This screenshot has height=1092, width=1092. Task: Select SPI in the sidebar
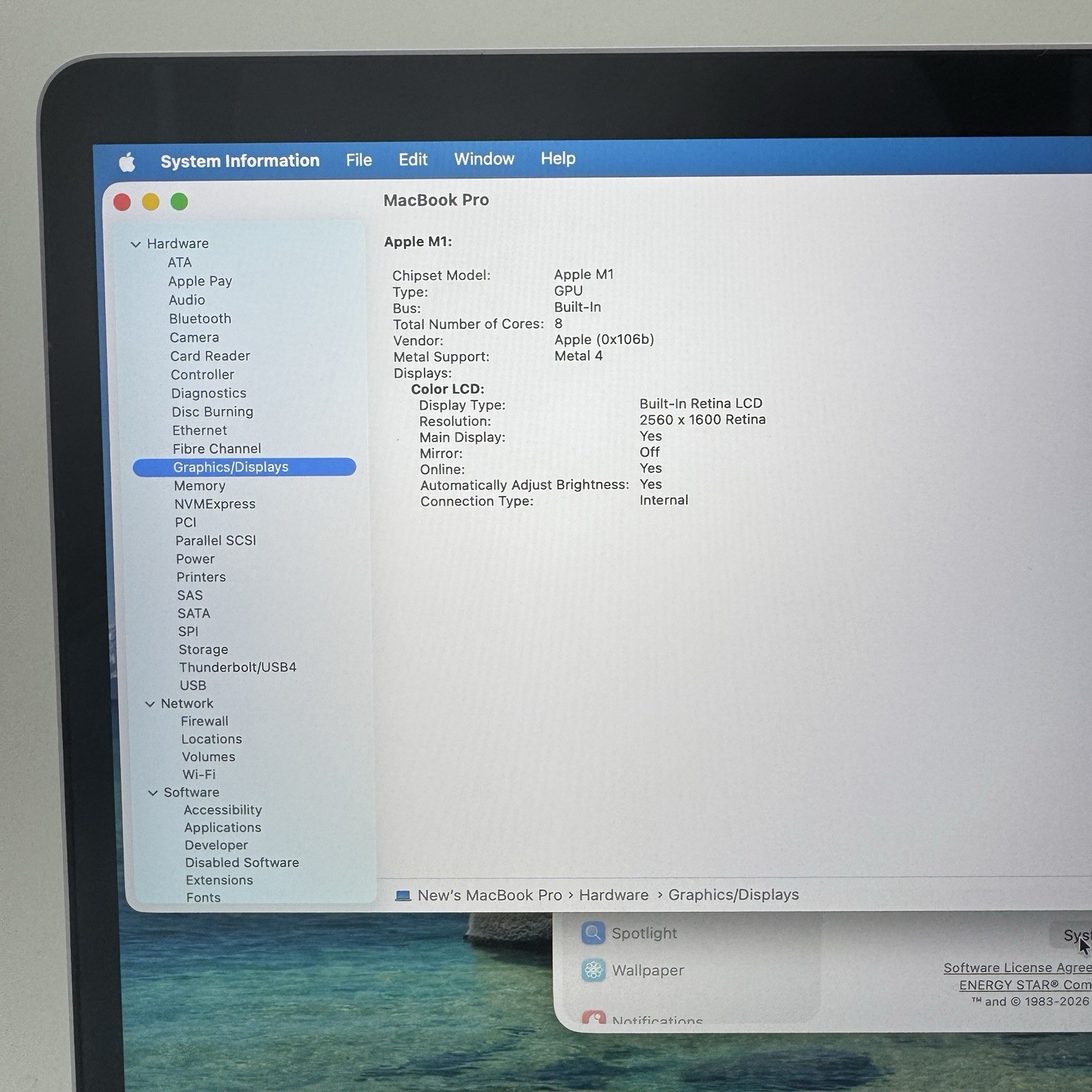(x=188, y=632)
